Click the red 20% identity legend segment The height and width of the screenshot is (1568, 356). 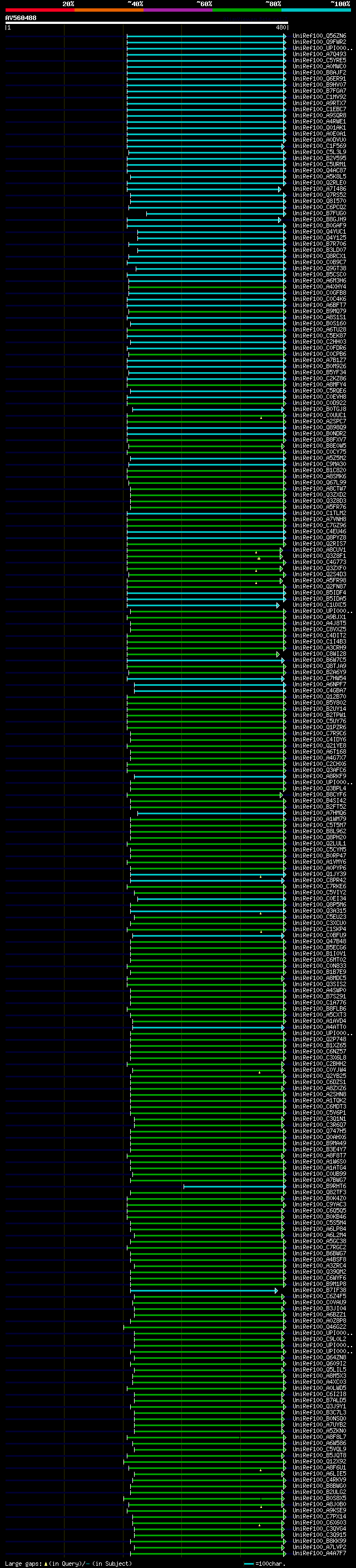[x=39, y=10]
